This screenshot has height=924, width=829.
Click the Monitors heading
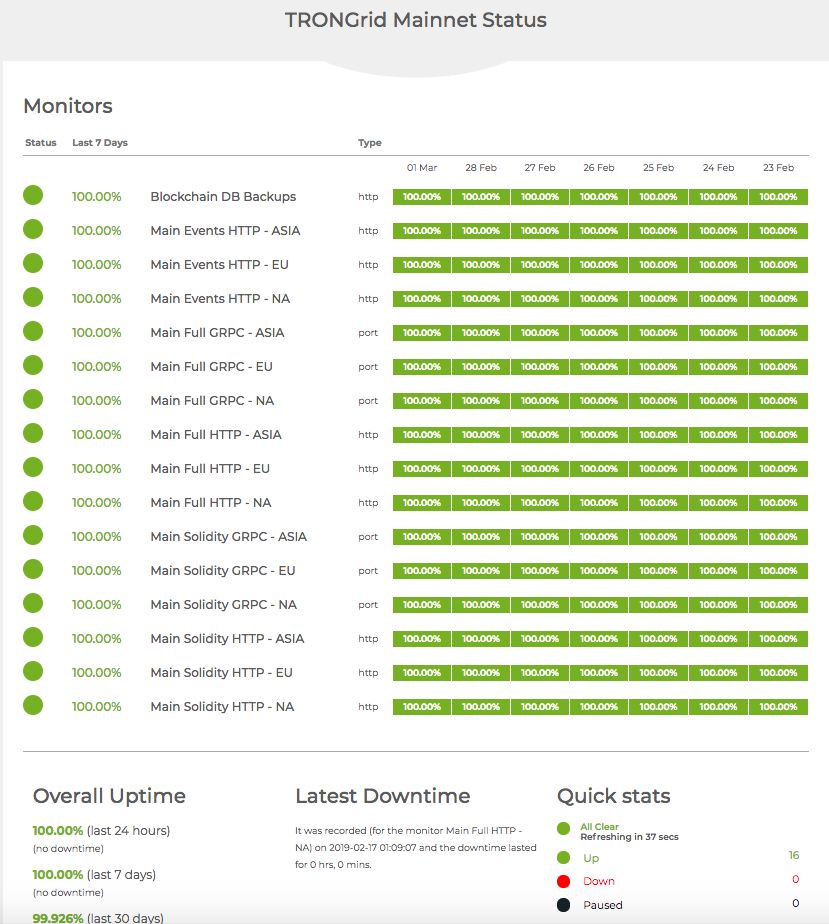[x=68, y=106]
